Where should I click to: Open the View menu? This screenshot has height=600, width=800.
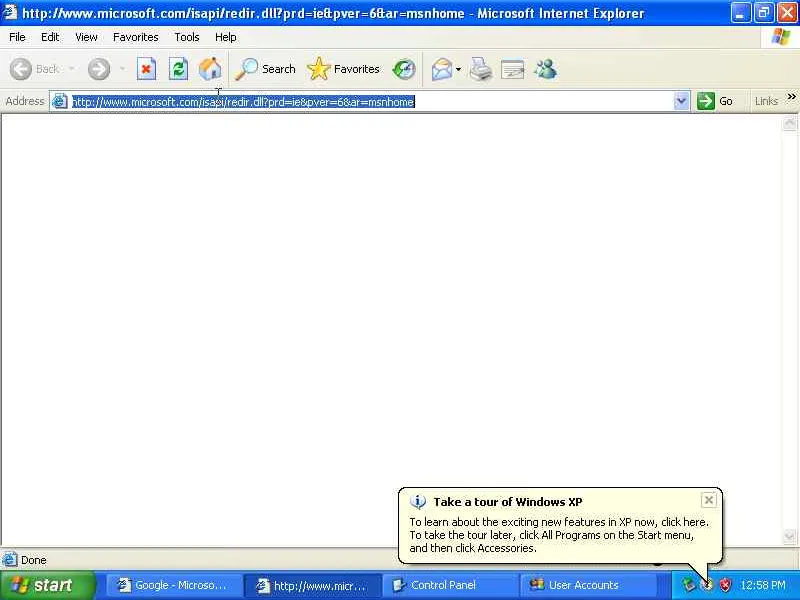click(x=86, y=37)
